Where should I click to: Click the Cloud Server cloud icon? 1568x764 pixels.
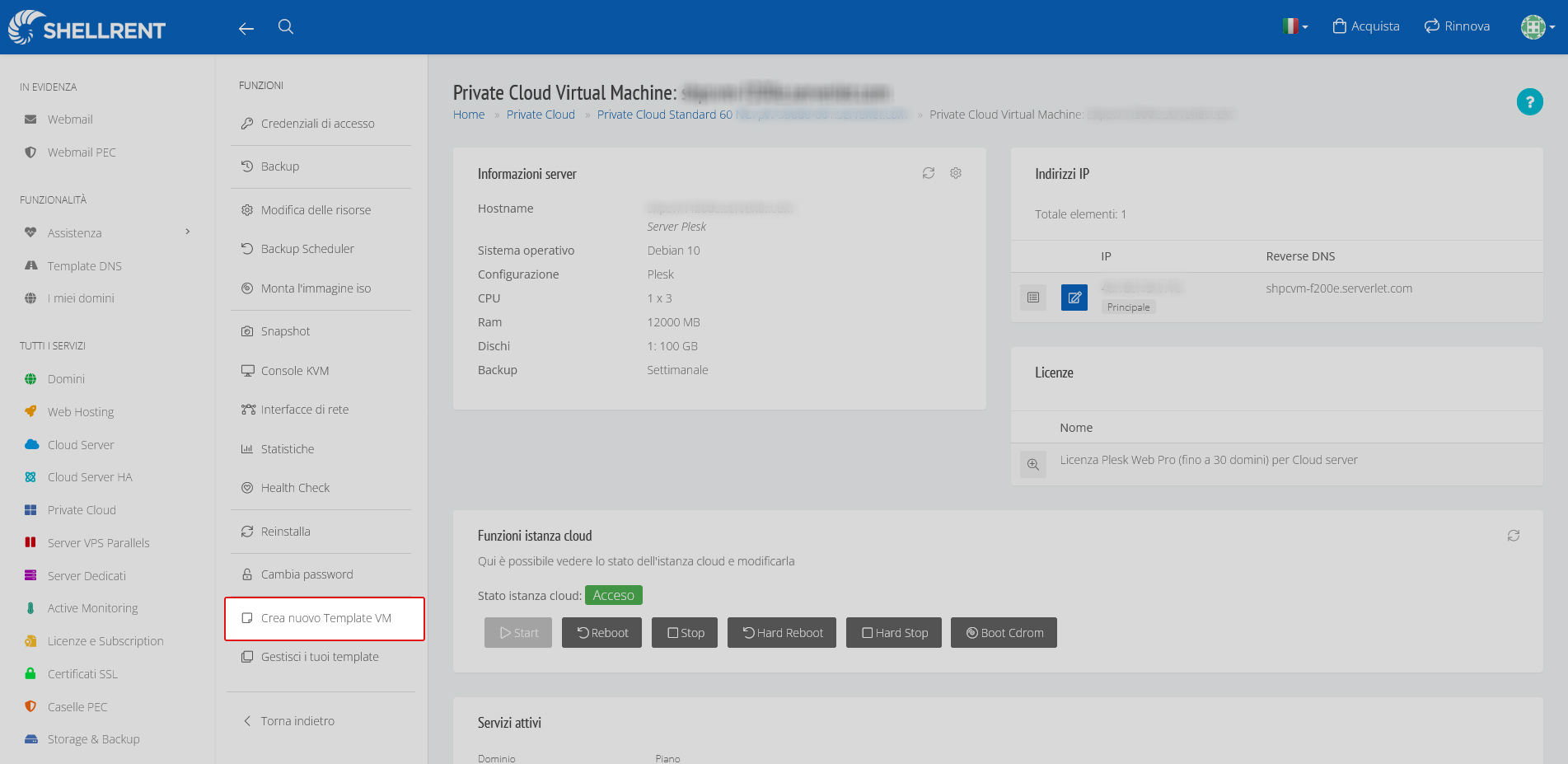click(x=31, y=444)
